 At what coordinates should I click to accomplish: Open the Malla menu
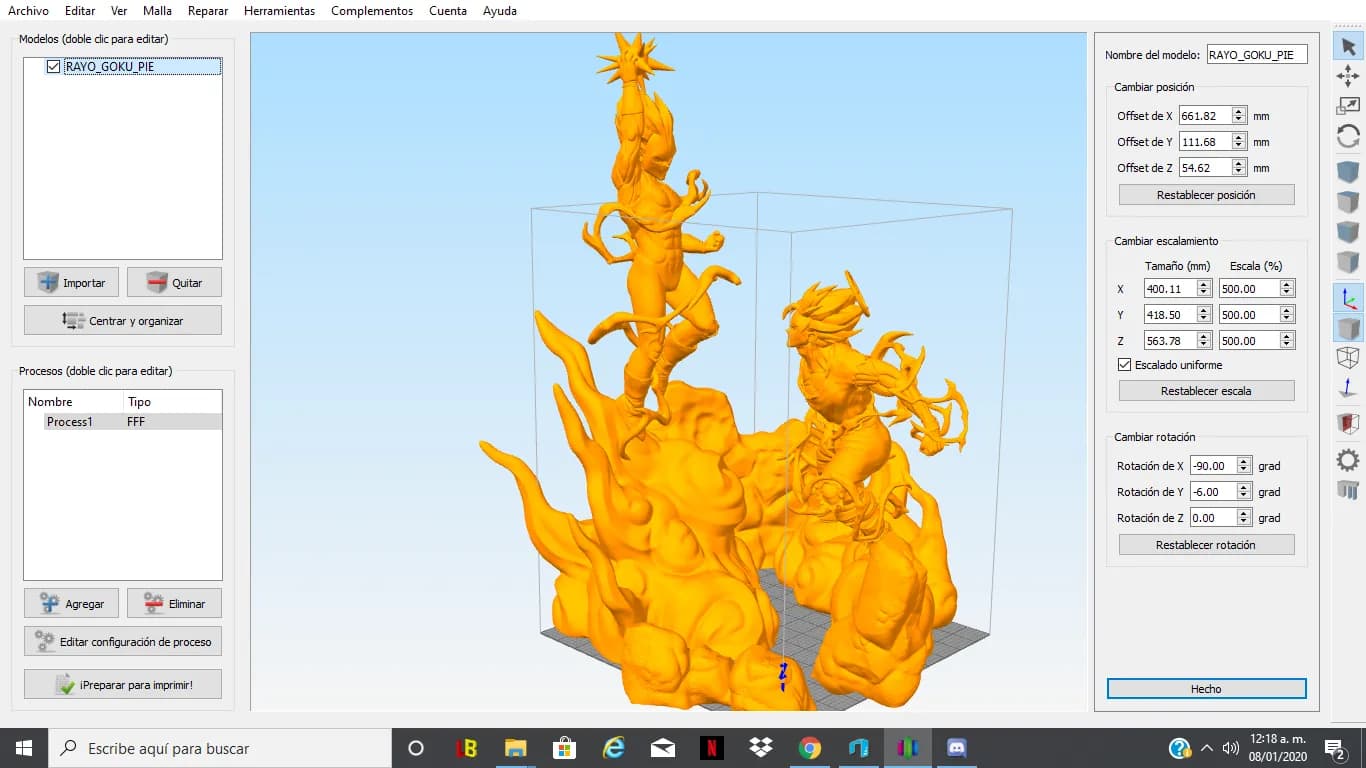157,11
